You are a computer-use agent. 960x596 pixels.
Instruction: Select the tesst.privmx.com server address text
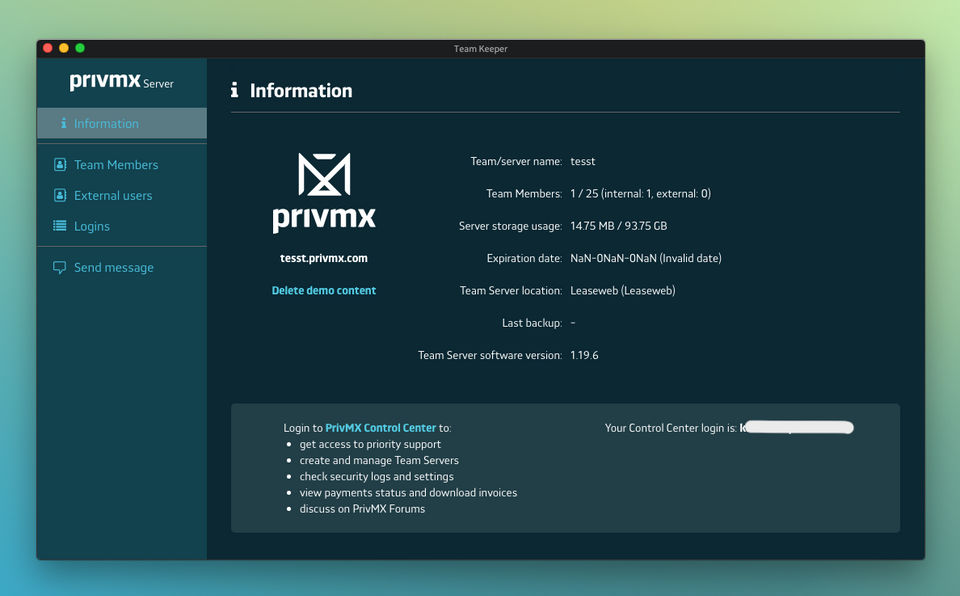[x=324, y=258]
